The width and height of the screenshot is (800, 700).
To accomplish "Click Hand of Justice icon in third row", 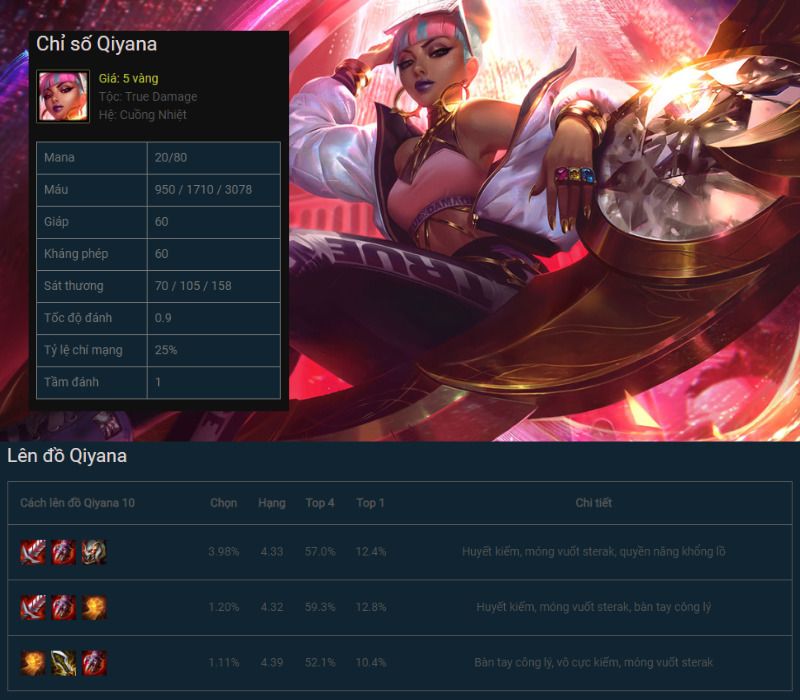I will tap(33, 663).
